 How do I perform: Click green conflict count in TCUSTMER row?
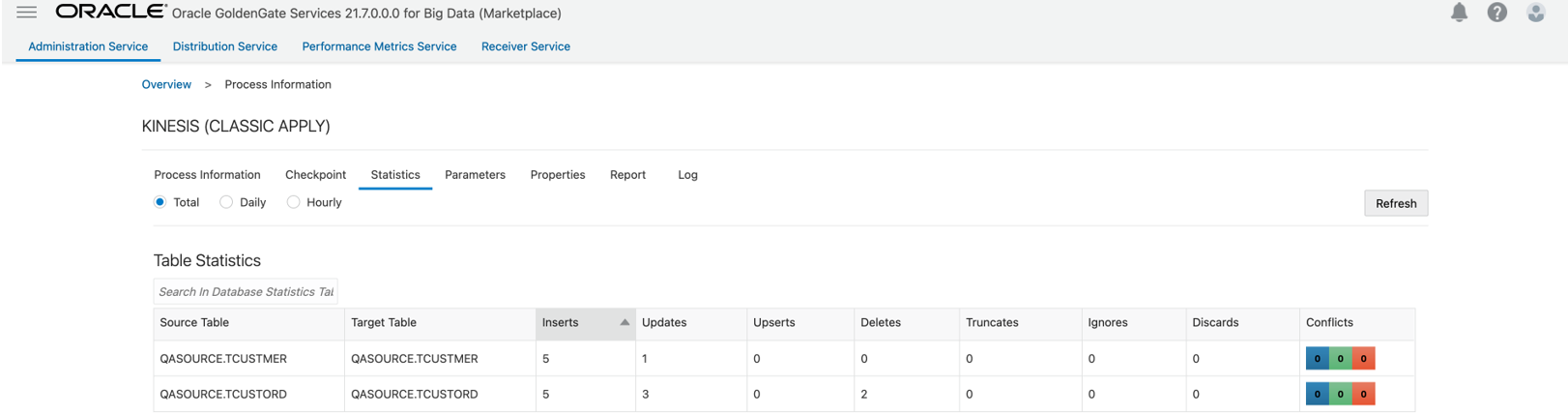coord(1340,359)
